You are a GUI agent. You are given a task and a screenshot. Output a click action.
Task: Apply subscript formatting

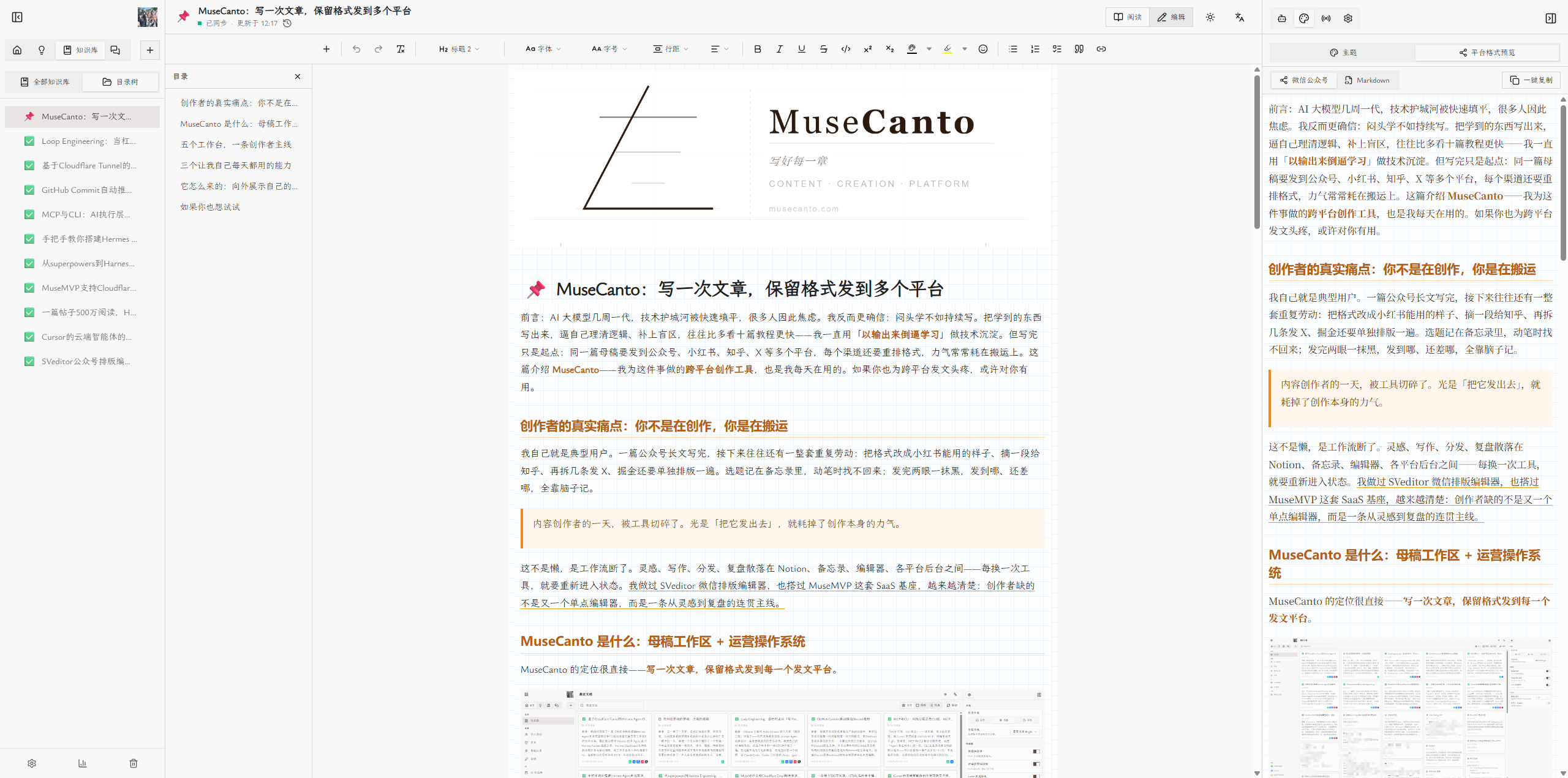click(890, 49)
